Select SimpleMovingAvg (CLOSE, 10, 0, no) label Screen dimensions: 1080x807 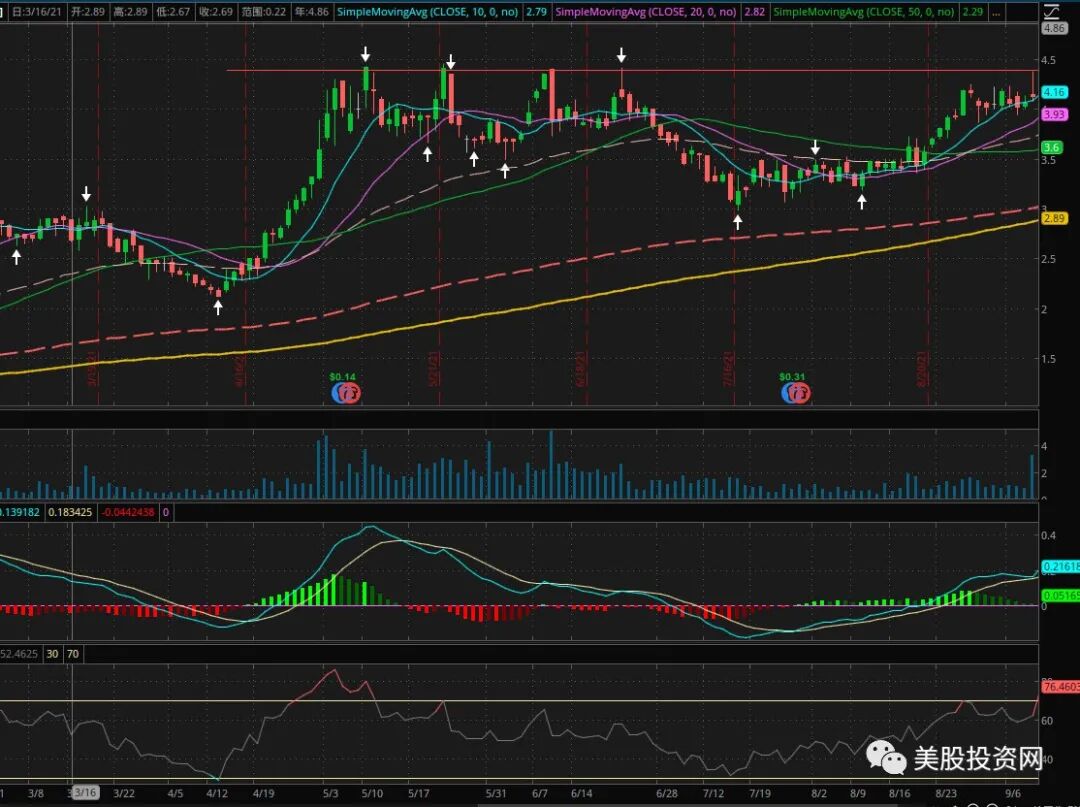point(427,12)
